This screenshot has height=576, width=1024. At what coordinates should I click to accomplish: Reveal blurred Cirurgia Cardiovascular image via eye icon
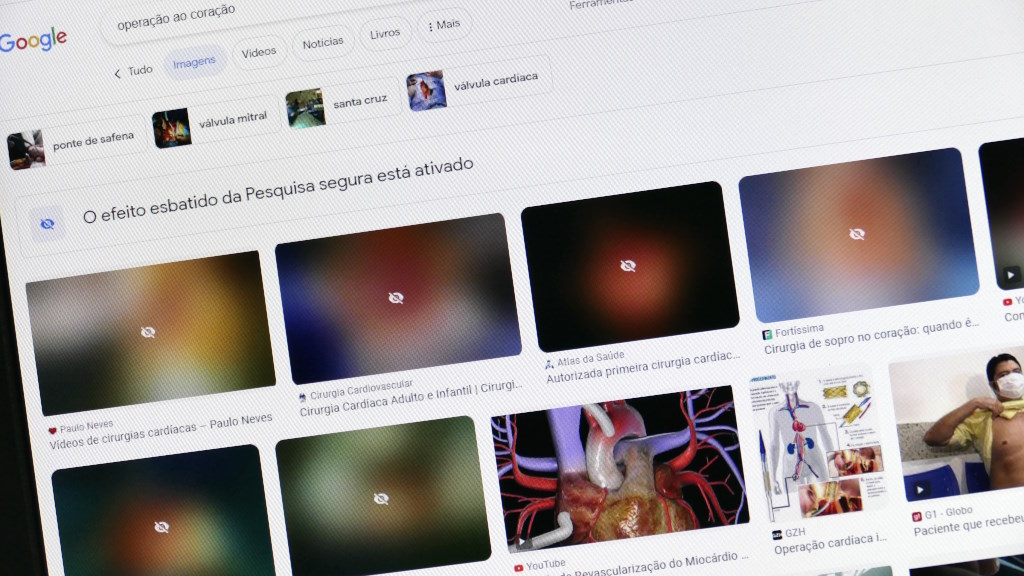tap(396, 298)
